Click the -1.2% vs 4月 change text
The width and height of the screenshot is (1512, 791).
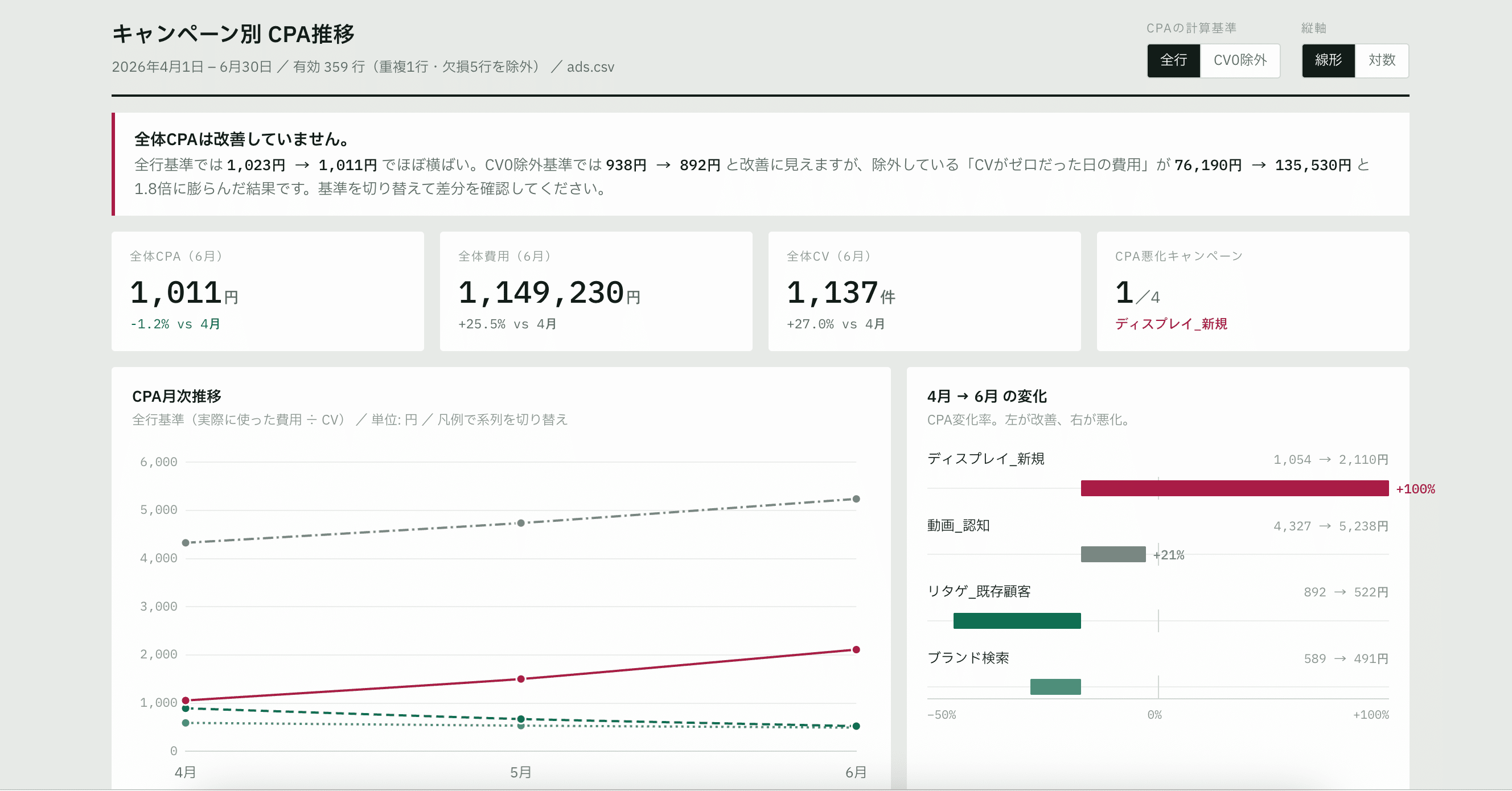tap(175, 324)
